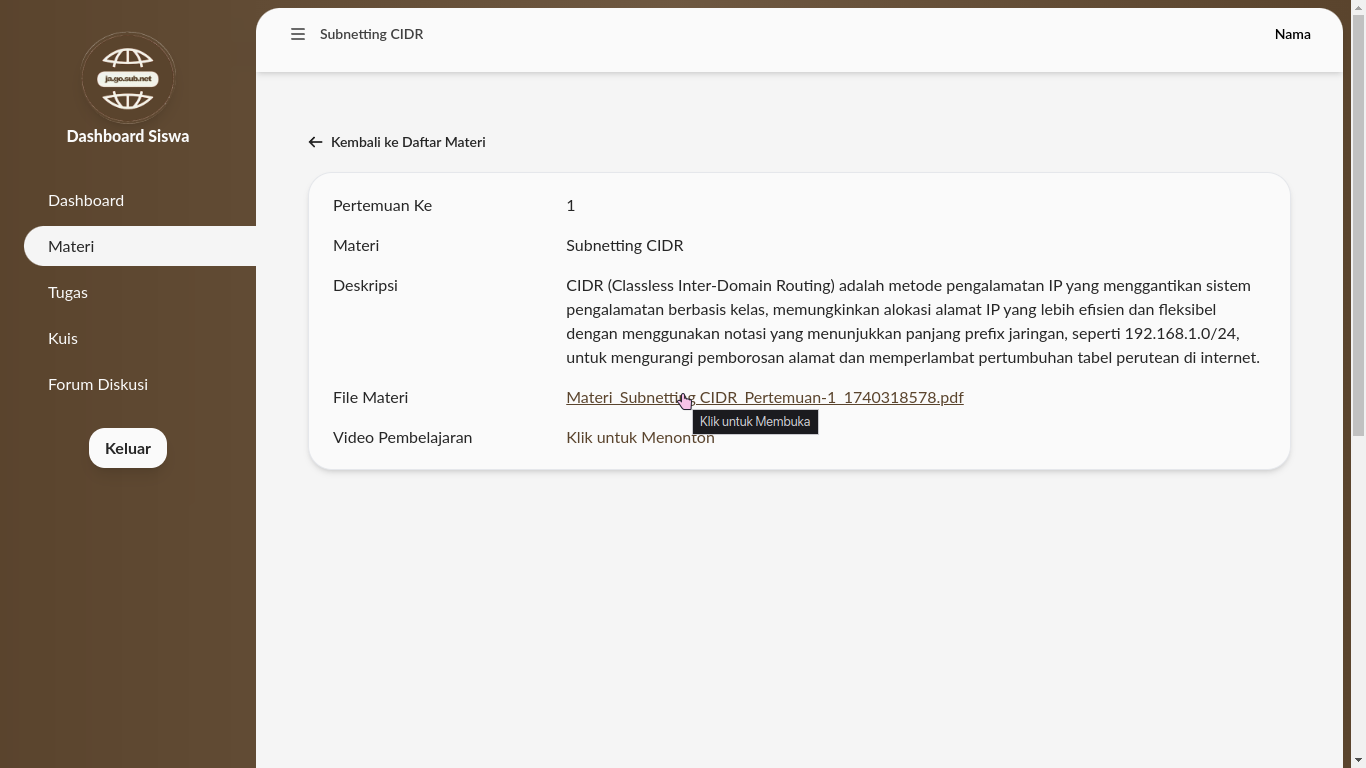Go to Forum Diskusi
Viewport: 1366px width, 768px height.
pyautogui.click(x=98, y=384)
